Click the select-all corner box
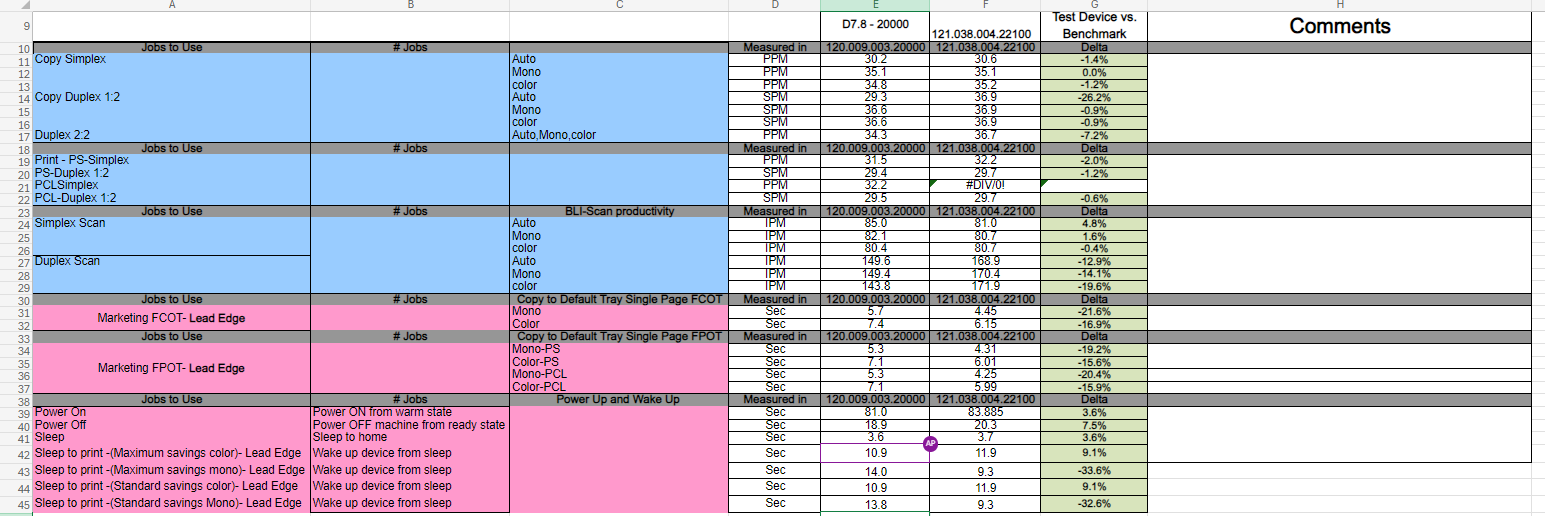Screen dimensions: 1545x516 pyautogui.click(x=17, y=5)
